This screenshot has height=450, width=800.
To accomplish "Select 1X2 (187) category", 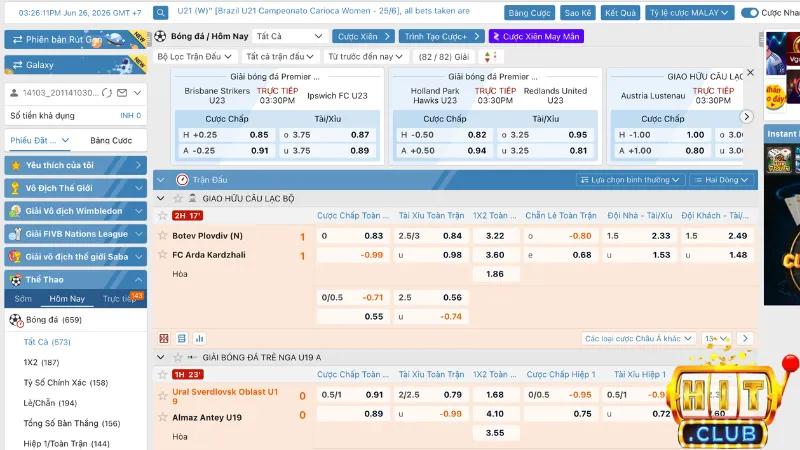I will tap(41, 362).
